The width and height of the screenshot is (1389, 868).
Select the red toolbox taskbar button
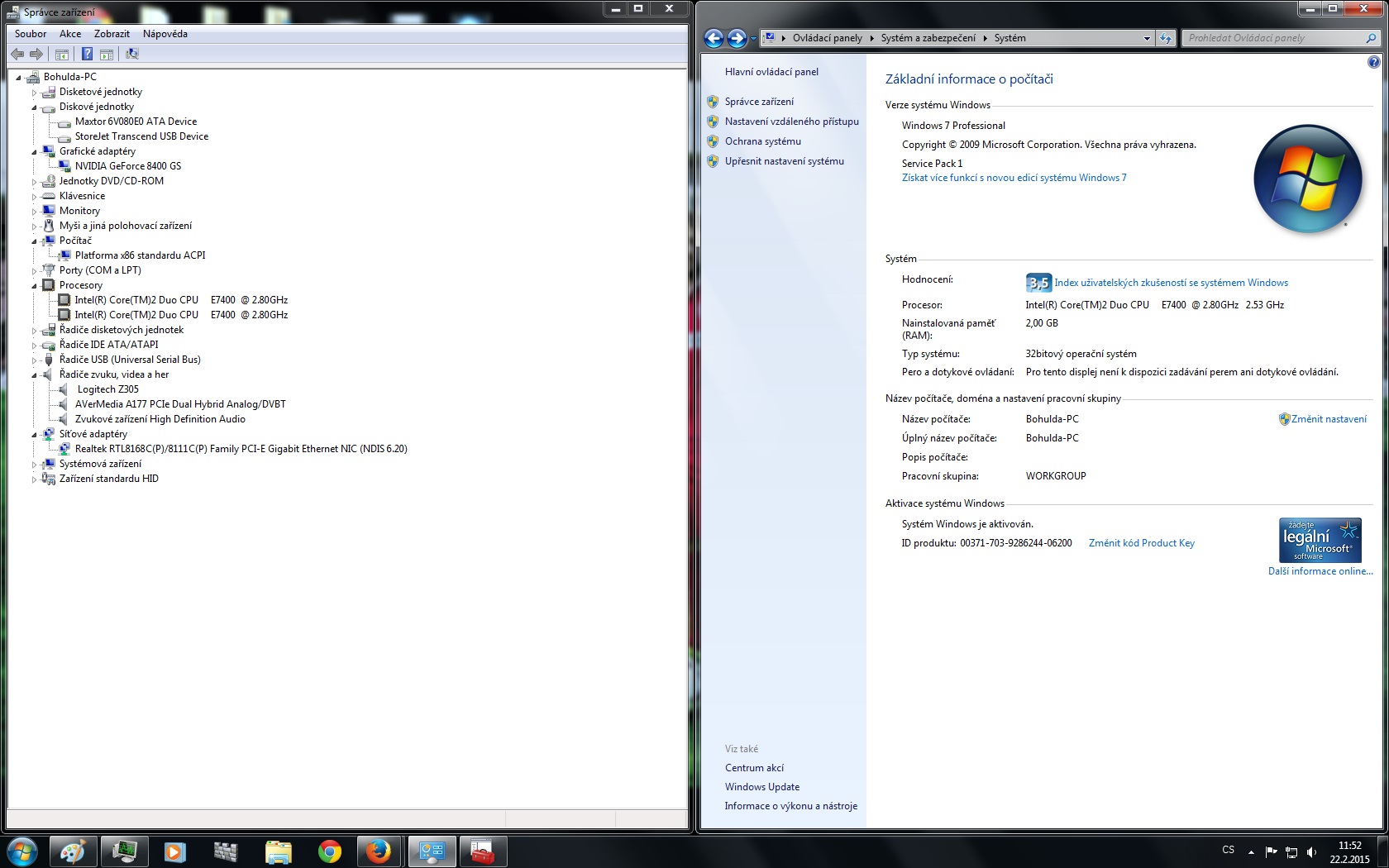(x=483, y=851)
